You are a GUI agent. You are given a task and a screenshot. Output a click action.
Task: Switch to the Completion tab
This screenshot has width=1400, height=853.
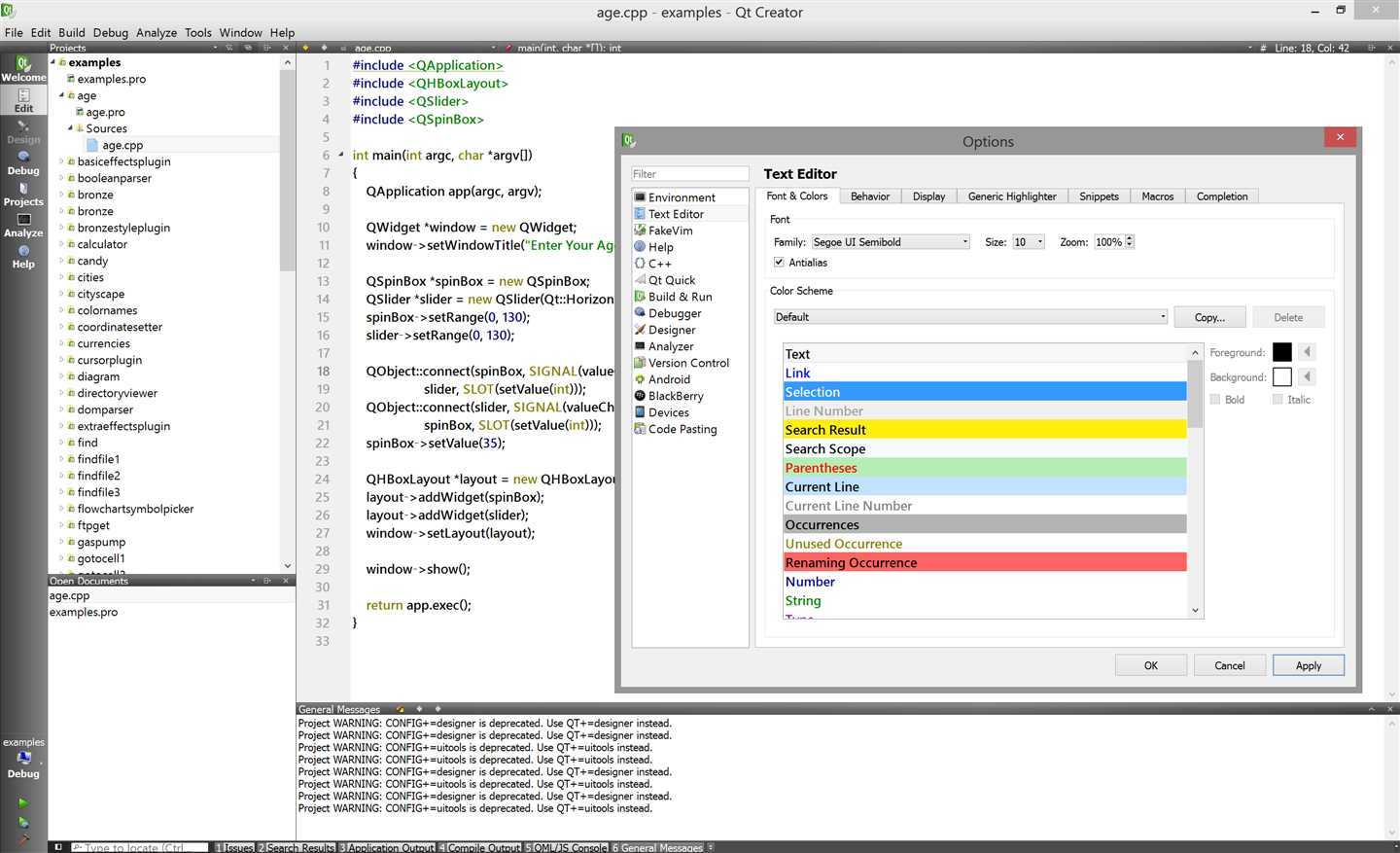pyautogui.click(x=1222, y=196)
